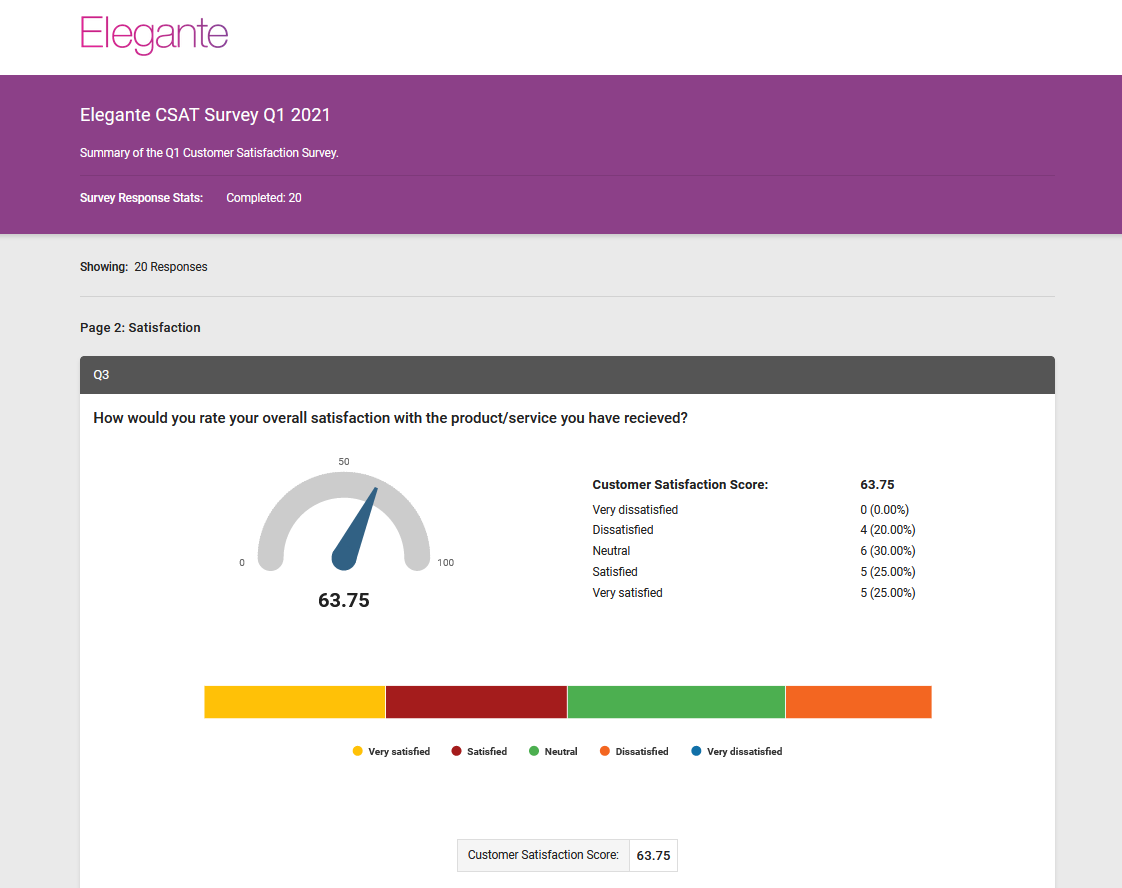1122x888 pixels.
Task: Click the yellow Very satisfied bar segment
Action: tap(294, 702)
